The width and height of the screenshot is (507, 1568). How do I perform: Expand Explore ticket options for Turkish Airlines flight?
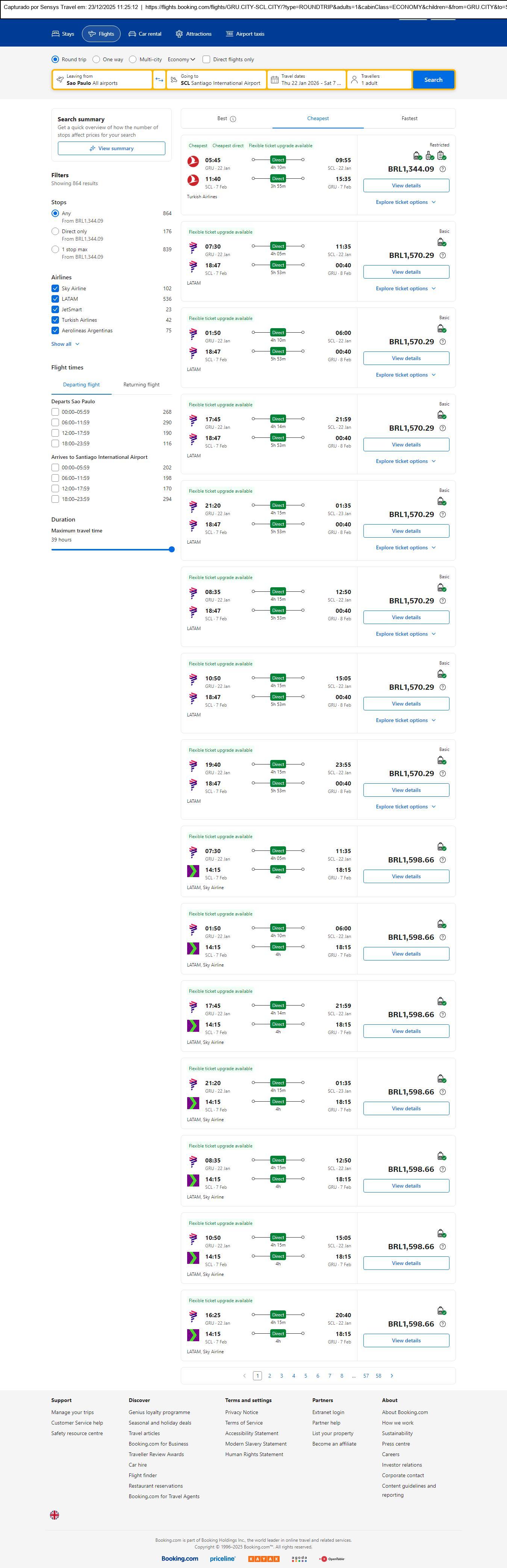pos(406,202)
